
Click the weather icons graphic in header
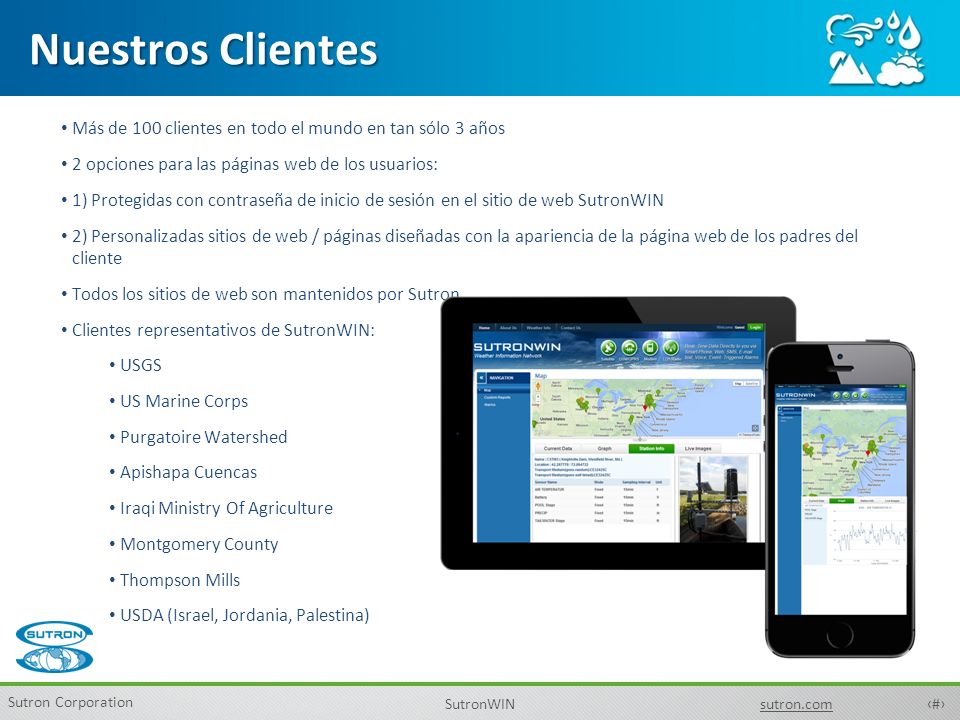tap(875, 48)
